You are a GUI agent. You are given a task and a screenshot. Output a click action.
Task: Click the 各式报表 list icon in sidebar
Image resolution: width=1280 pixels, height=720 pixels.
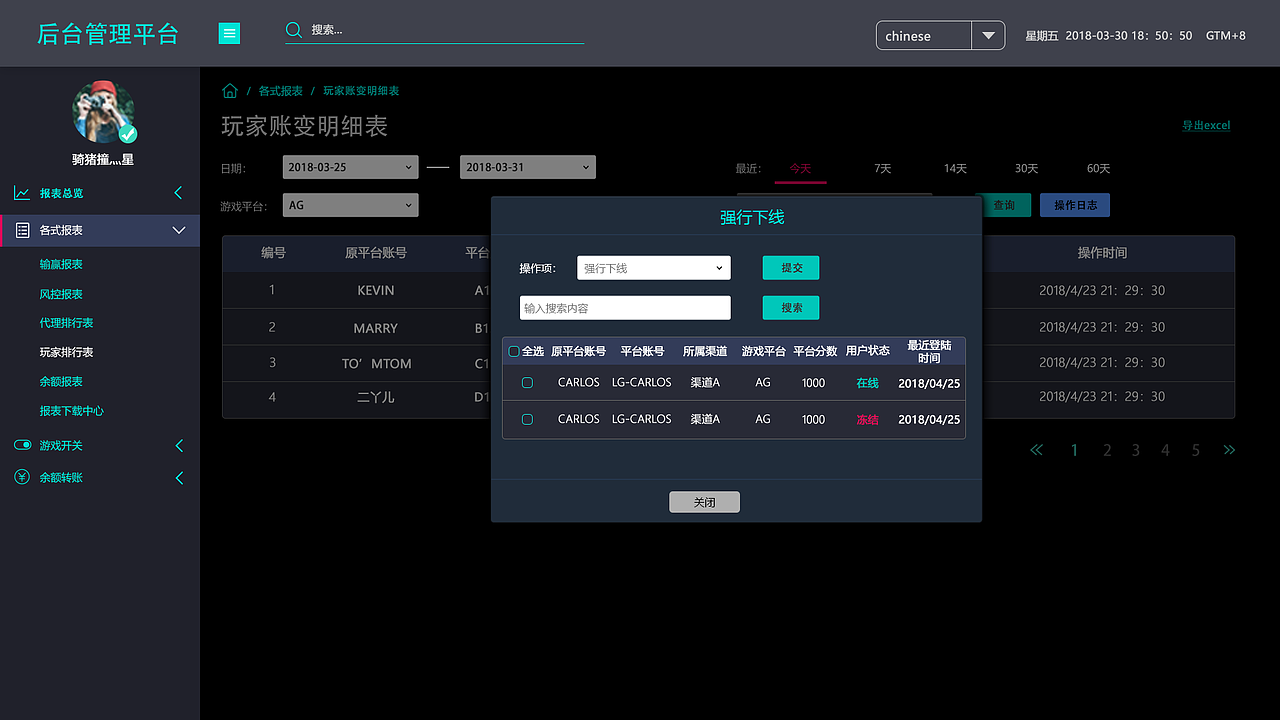point(22,230)
